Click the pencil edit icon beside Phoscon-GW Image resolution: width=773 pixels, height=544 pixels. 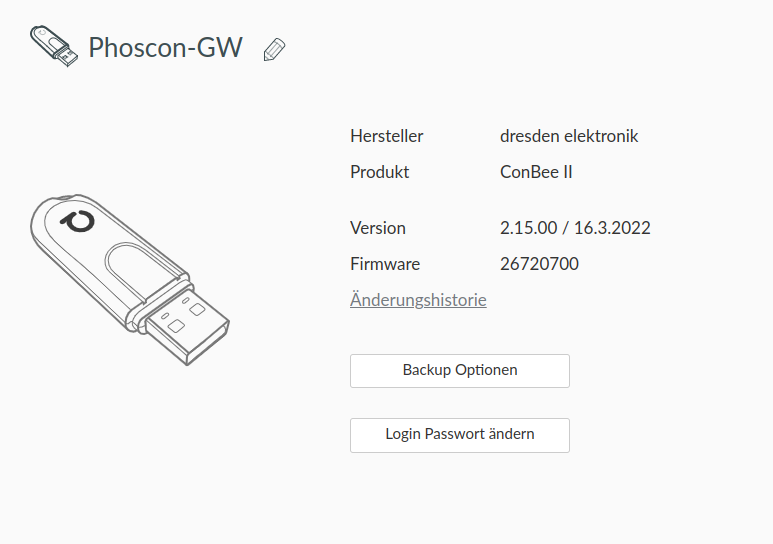coord(274,49)
